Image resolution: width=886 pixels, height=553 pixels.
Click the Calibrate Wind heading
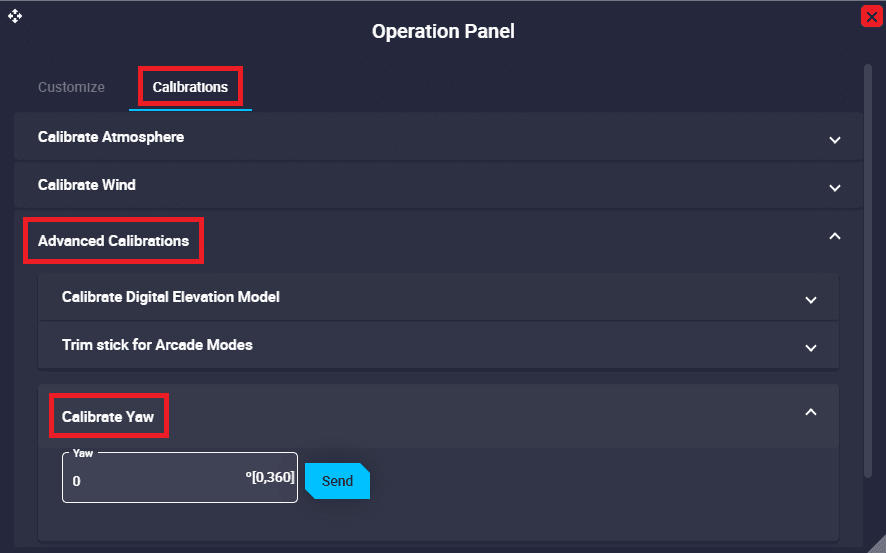pos(87,185)
